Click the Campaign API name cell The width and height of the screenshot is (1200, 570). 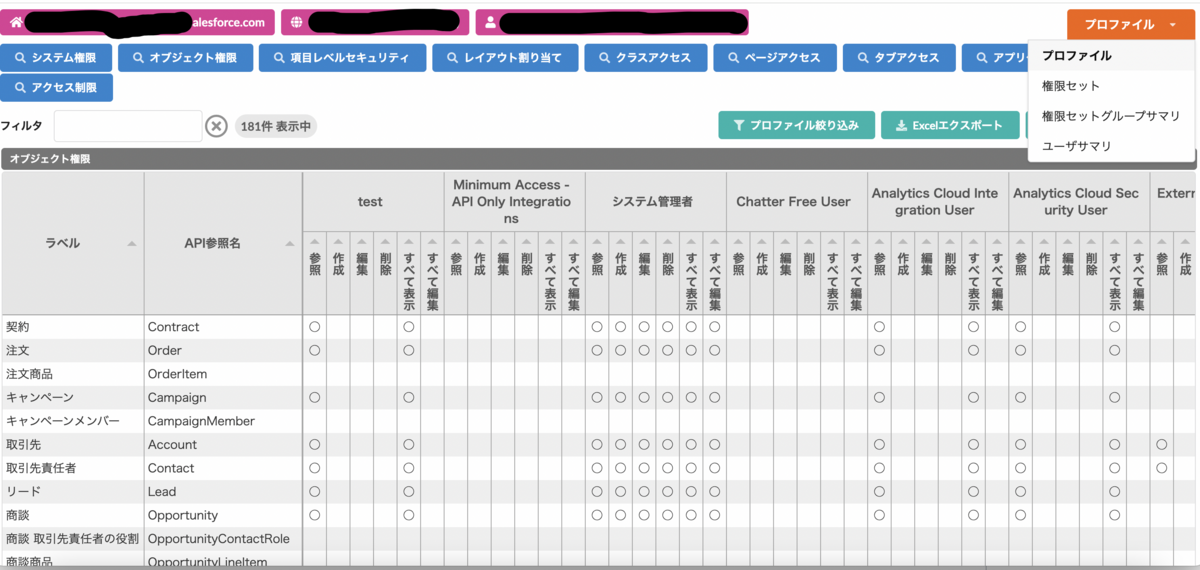(x=223, y=398)
